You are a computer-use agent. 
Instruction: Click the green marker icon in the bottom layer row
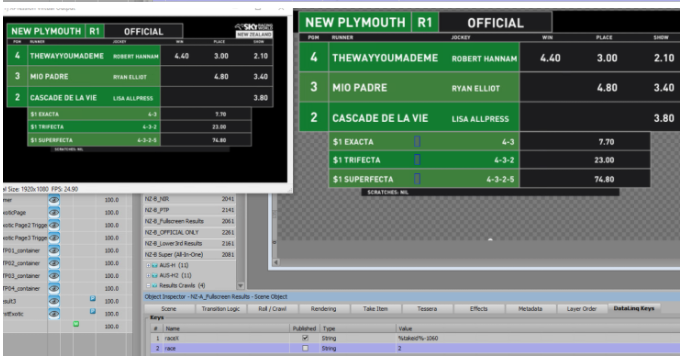[x=76, y=324]
